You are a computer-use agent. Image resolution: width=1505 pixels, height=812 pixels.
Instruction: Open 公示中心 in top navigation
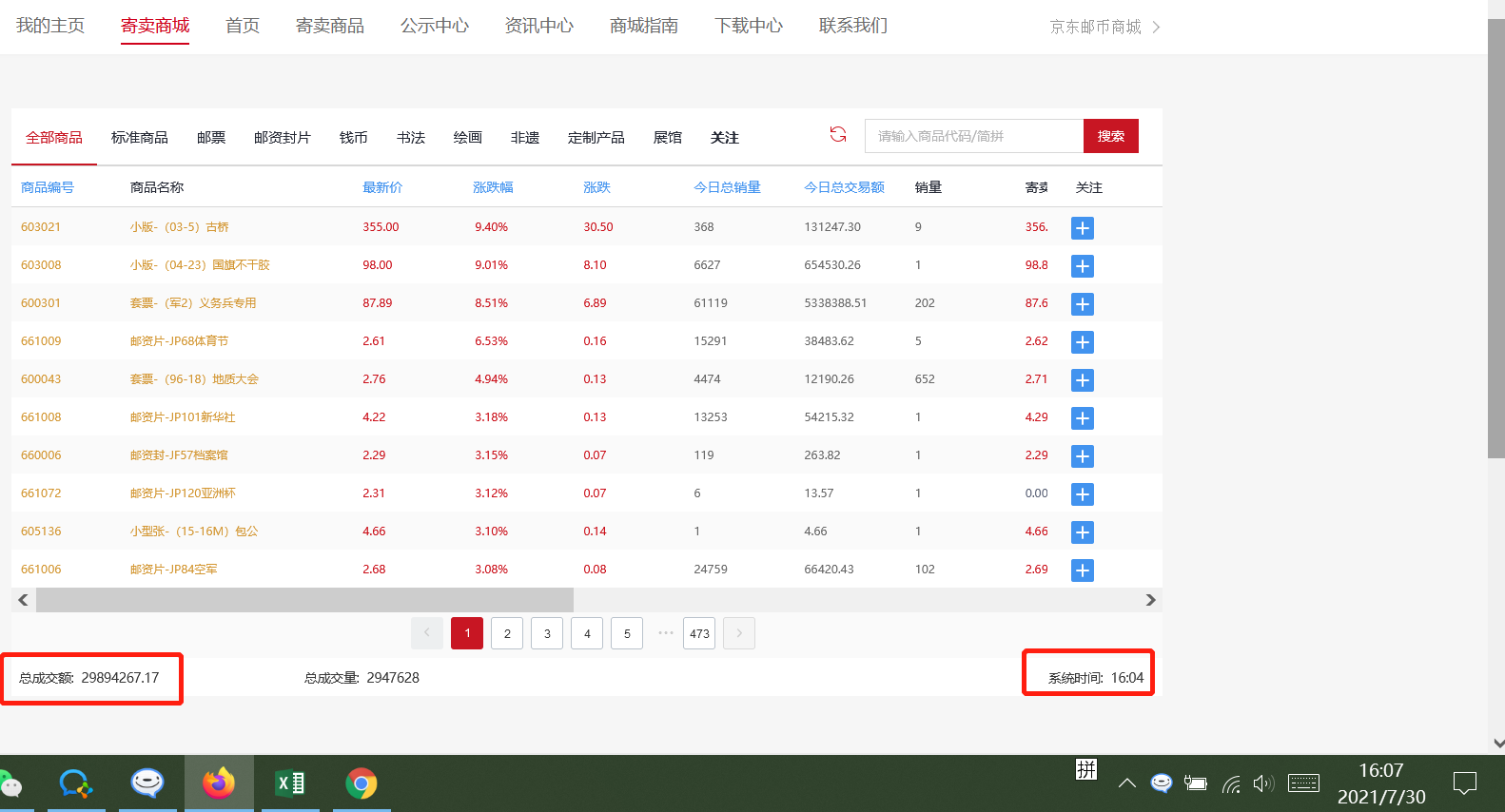tap(435, 26)
